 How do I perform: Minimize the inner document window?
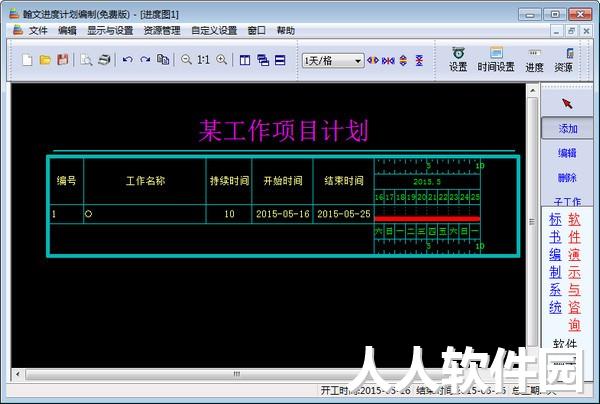556,31
